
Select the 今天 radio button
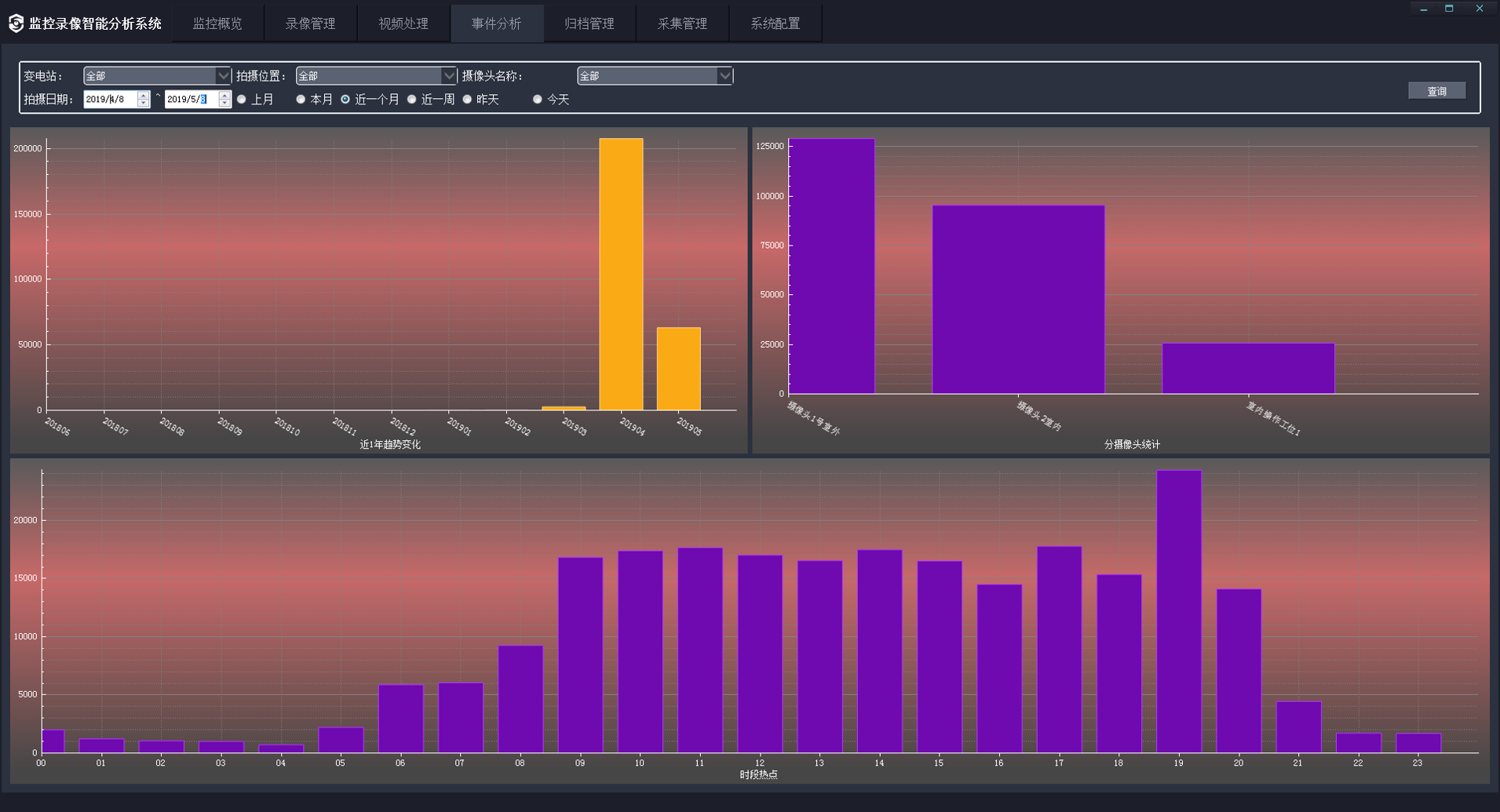[x=538, y=99]
